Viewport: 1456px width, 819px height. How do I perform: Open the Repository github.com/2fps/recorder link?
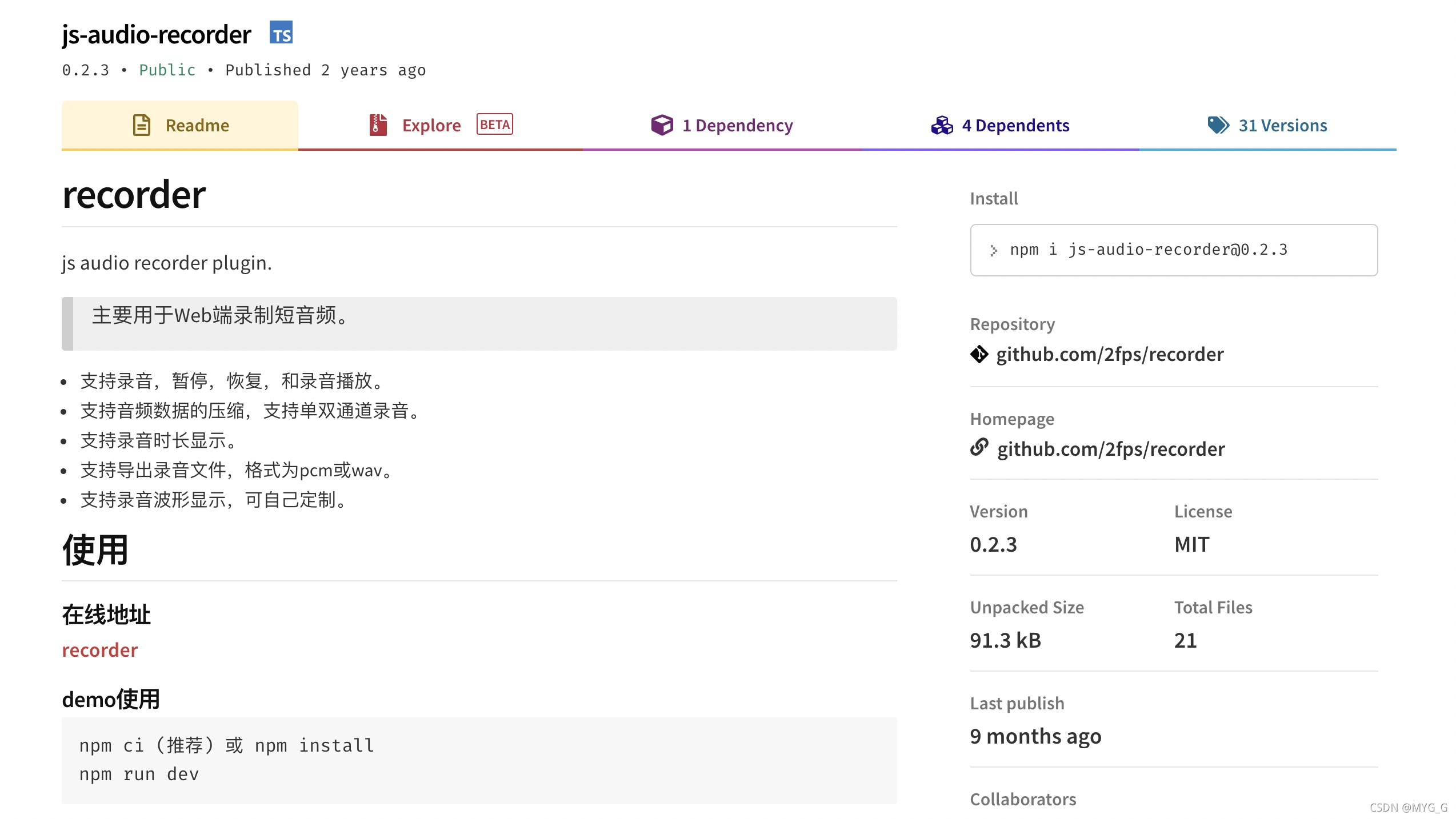1110,354
